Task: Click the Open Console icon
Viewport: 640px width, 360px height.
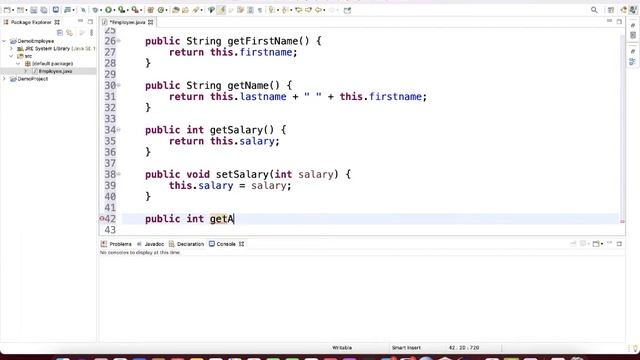Action: pyautogui.click(x=596, y=244)
